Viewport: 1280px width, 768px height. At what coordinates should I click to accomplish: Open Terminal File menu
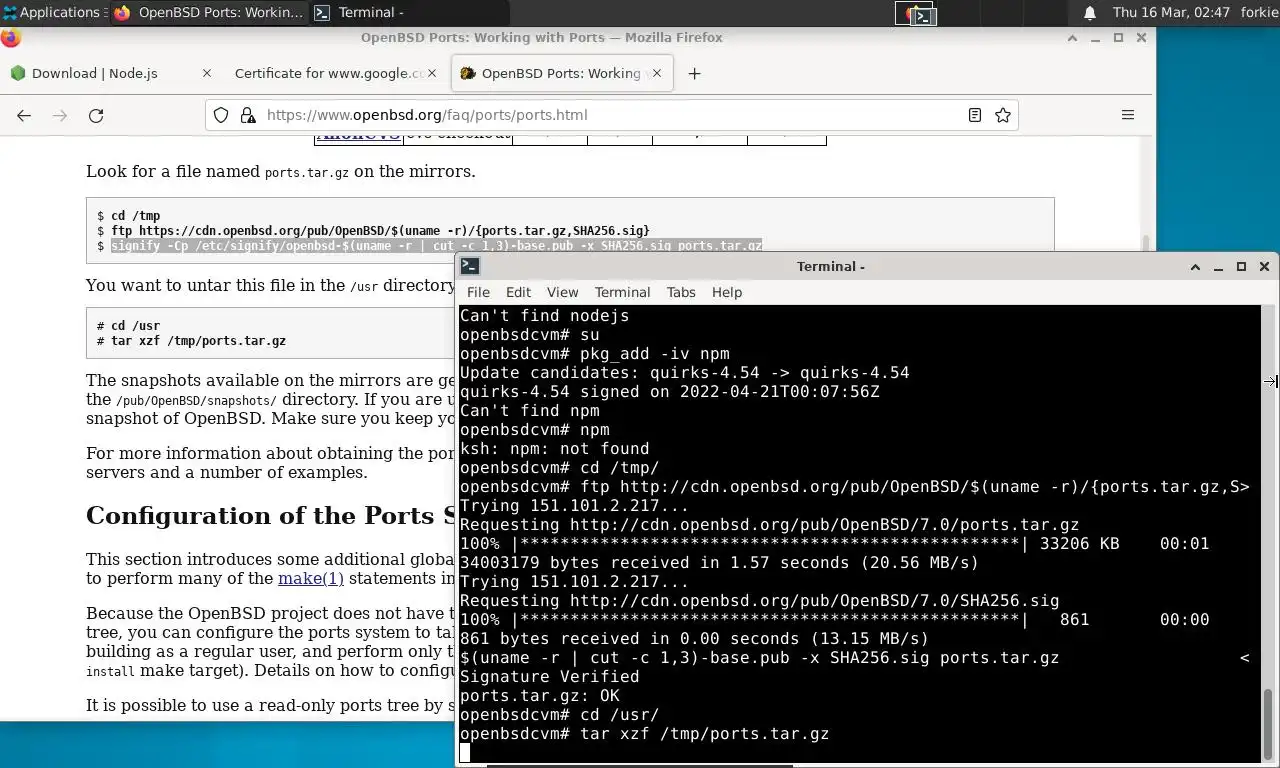tap(478, 292)
